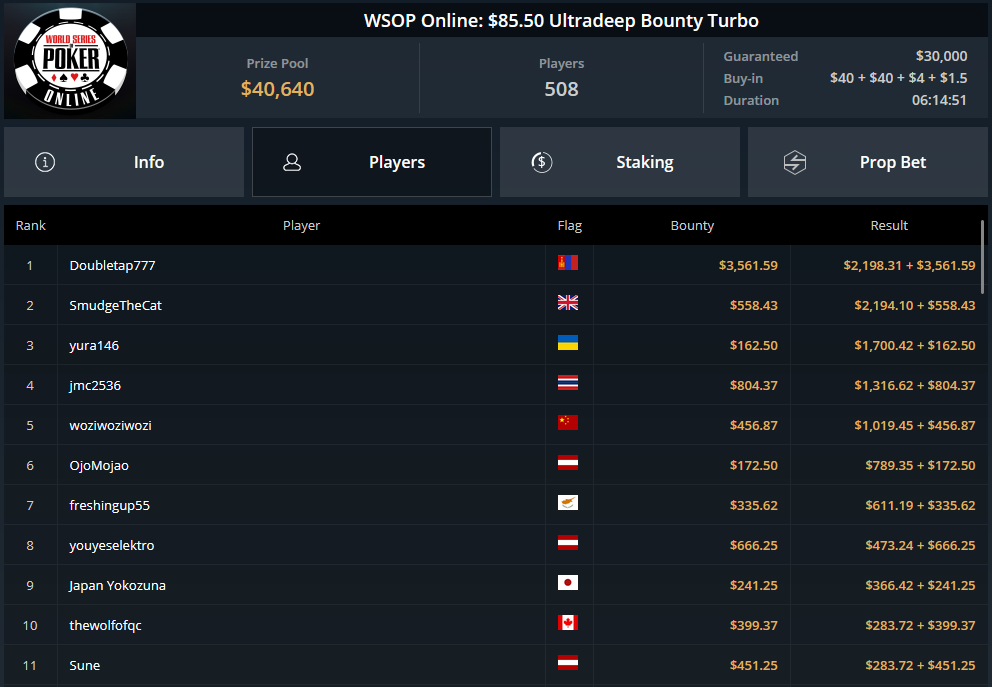Click the Info circle icon
The width and height of the screenshot is (992, 687).
point(45,162)
